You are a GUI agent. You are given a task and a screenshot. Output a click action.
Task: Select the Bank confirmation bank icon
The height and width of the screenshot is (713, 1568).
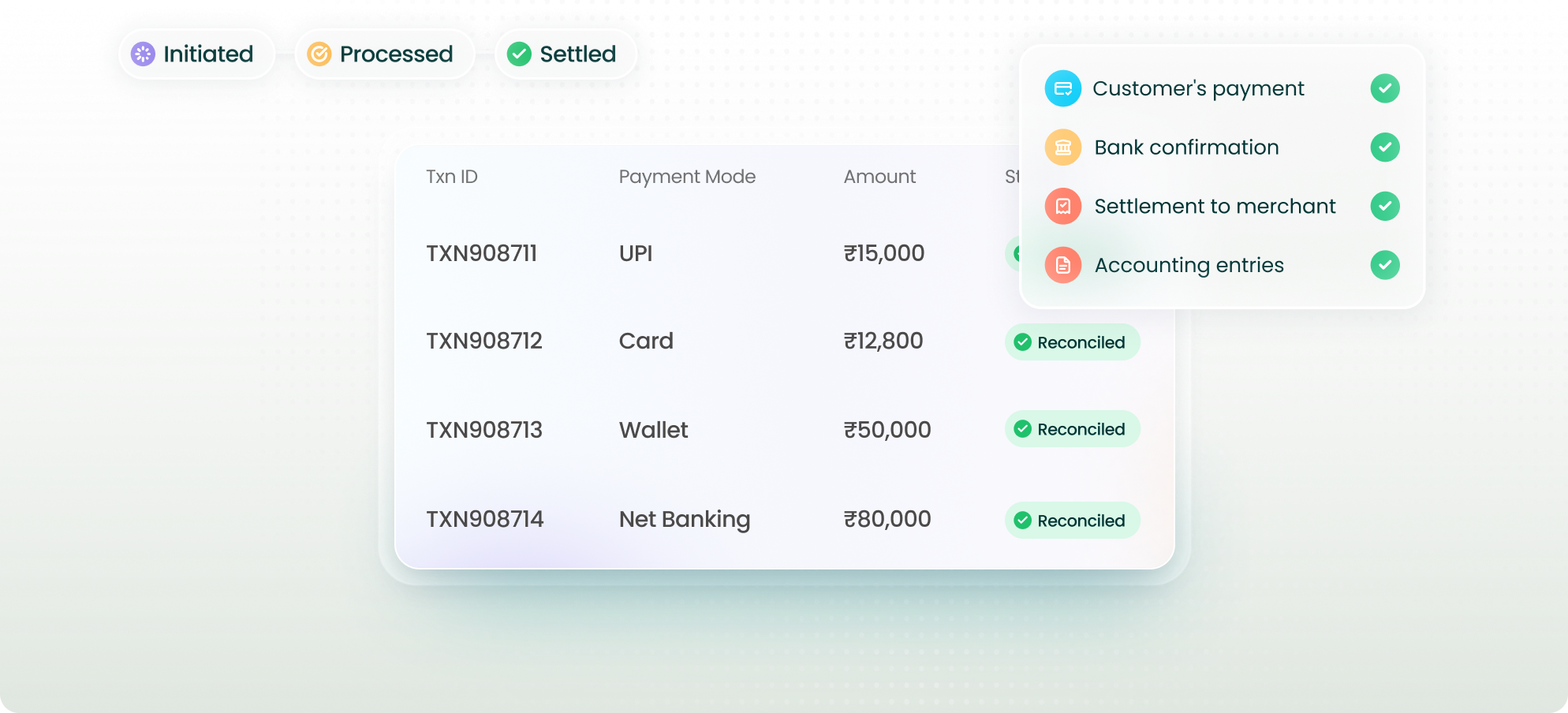click(x=1062, y=147)
